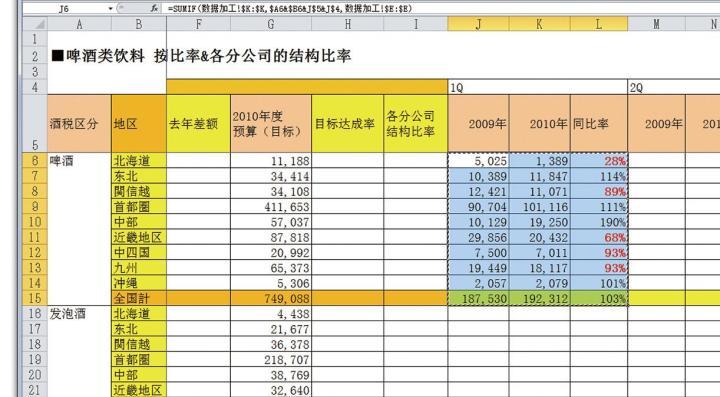Select row 5 header
Screen dimensions: 720x397
[35, 124]
